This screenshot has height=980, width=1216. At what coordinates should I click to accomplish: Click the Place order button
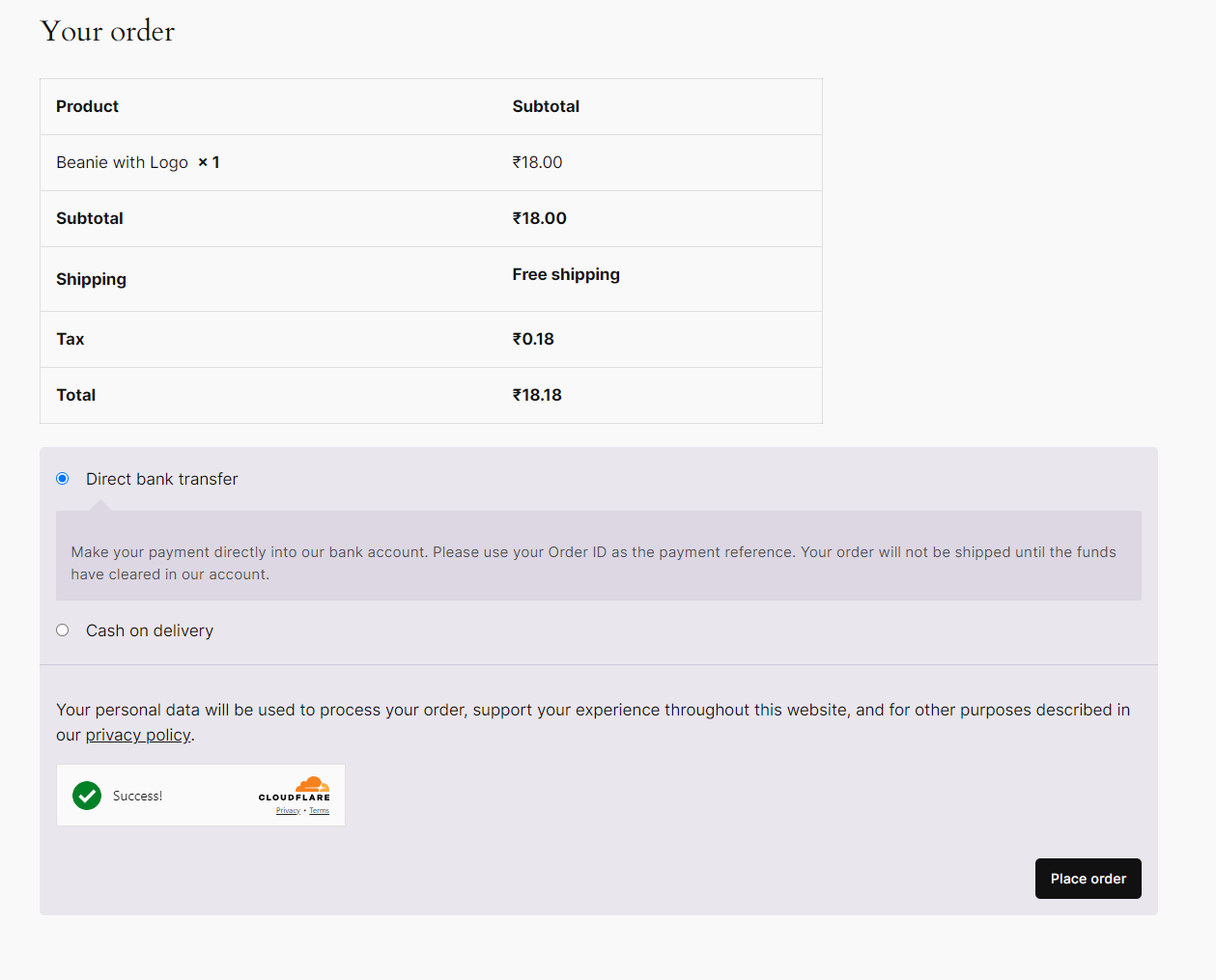(1088, 879)
